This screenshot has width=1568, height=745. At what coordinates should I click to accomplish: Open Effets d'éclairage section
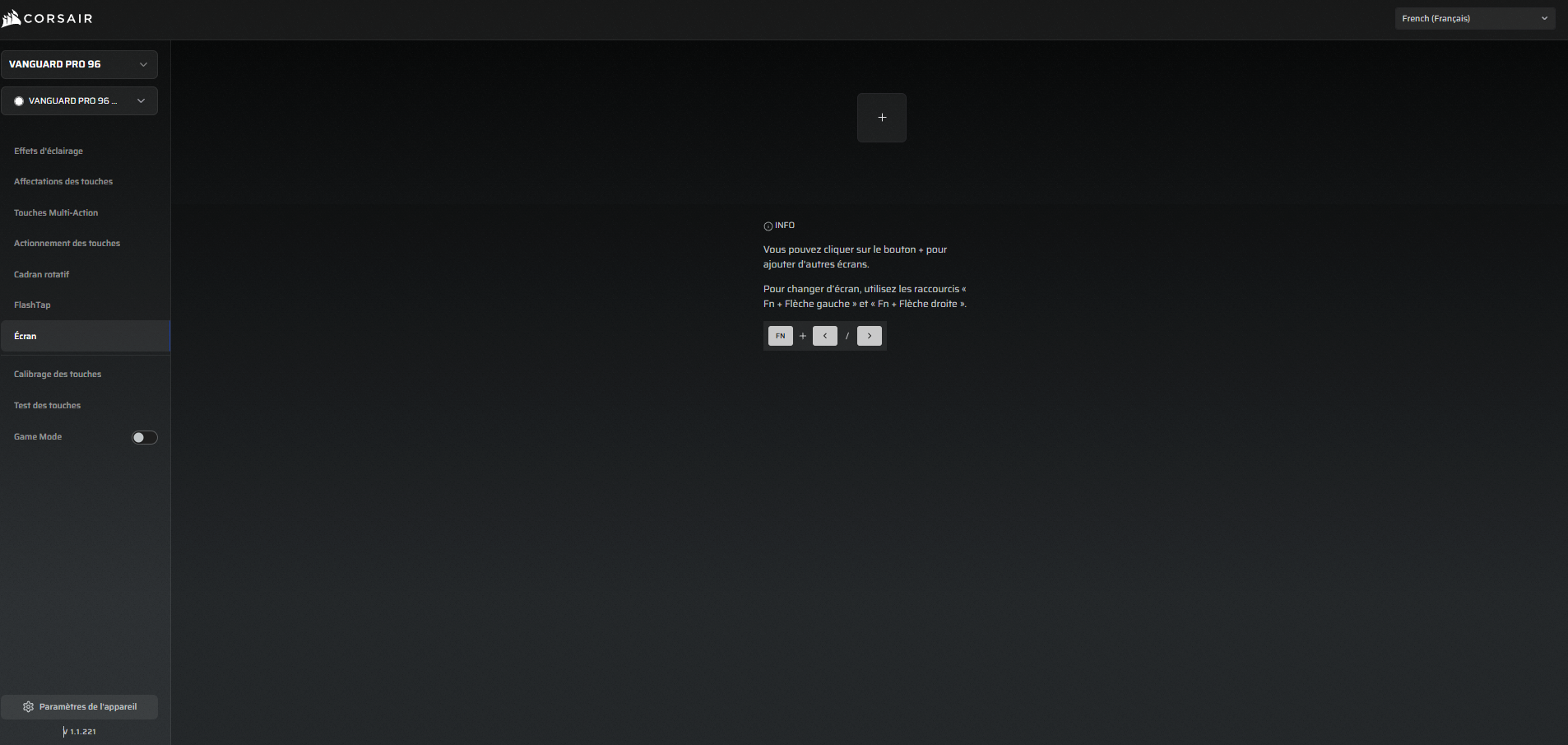click(x=49, y=151)
